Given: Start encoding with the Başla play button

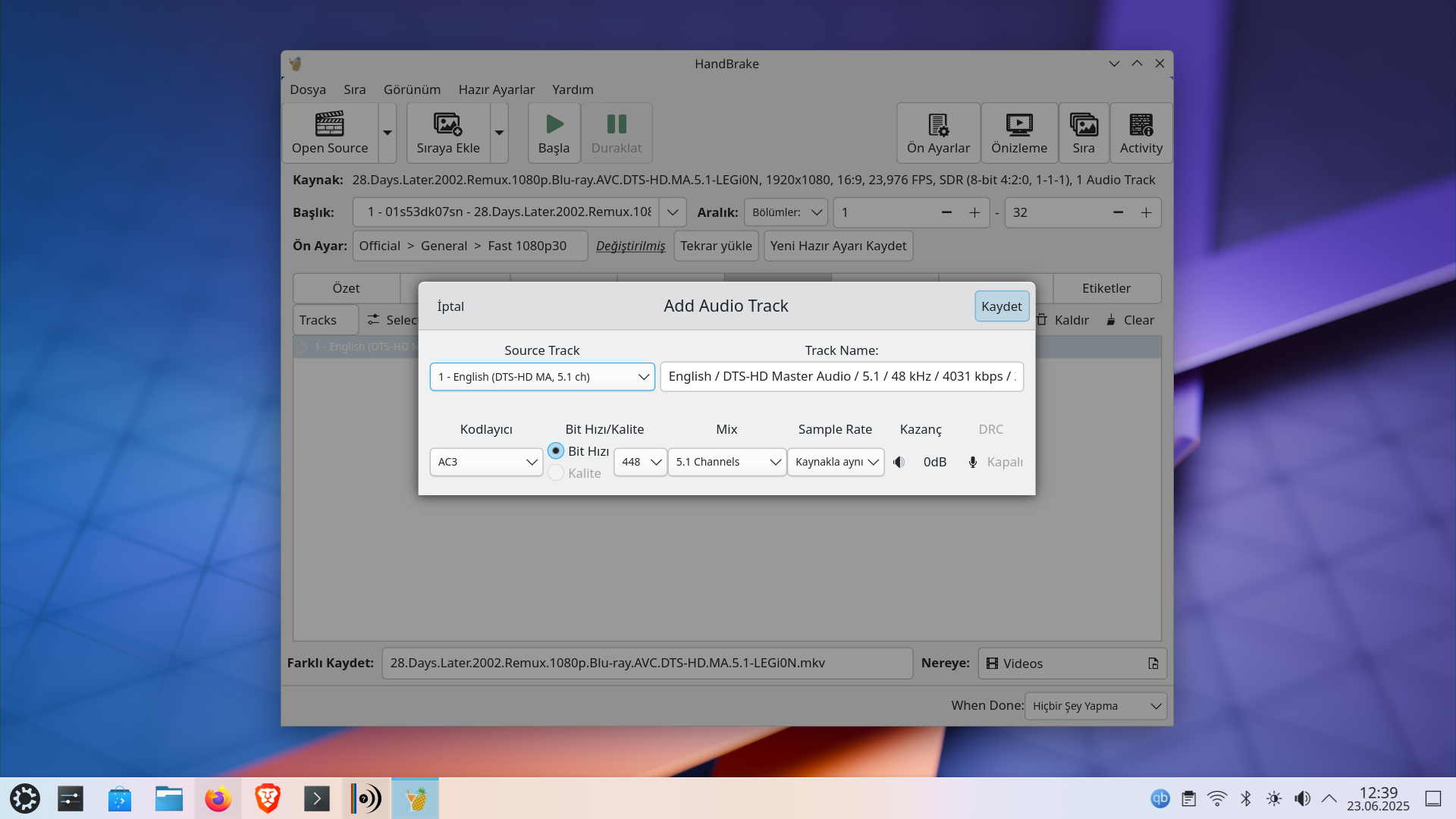Looking at the screenshot, I should click(554, 133).
